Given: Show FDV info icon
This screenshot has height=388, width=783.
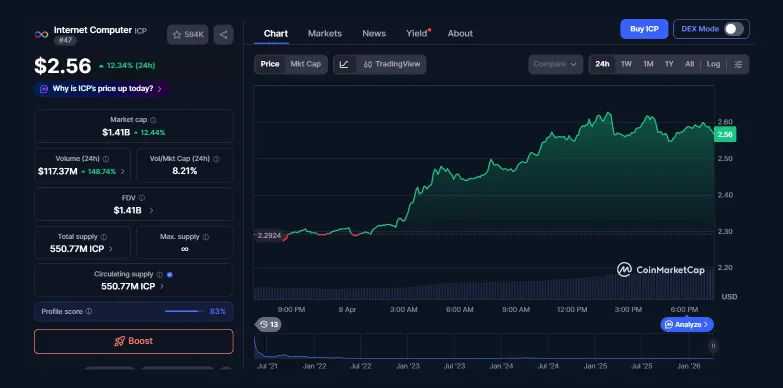Looking at the screenshot, I should point(142,198).
